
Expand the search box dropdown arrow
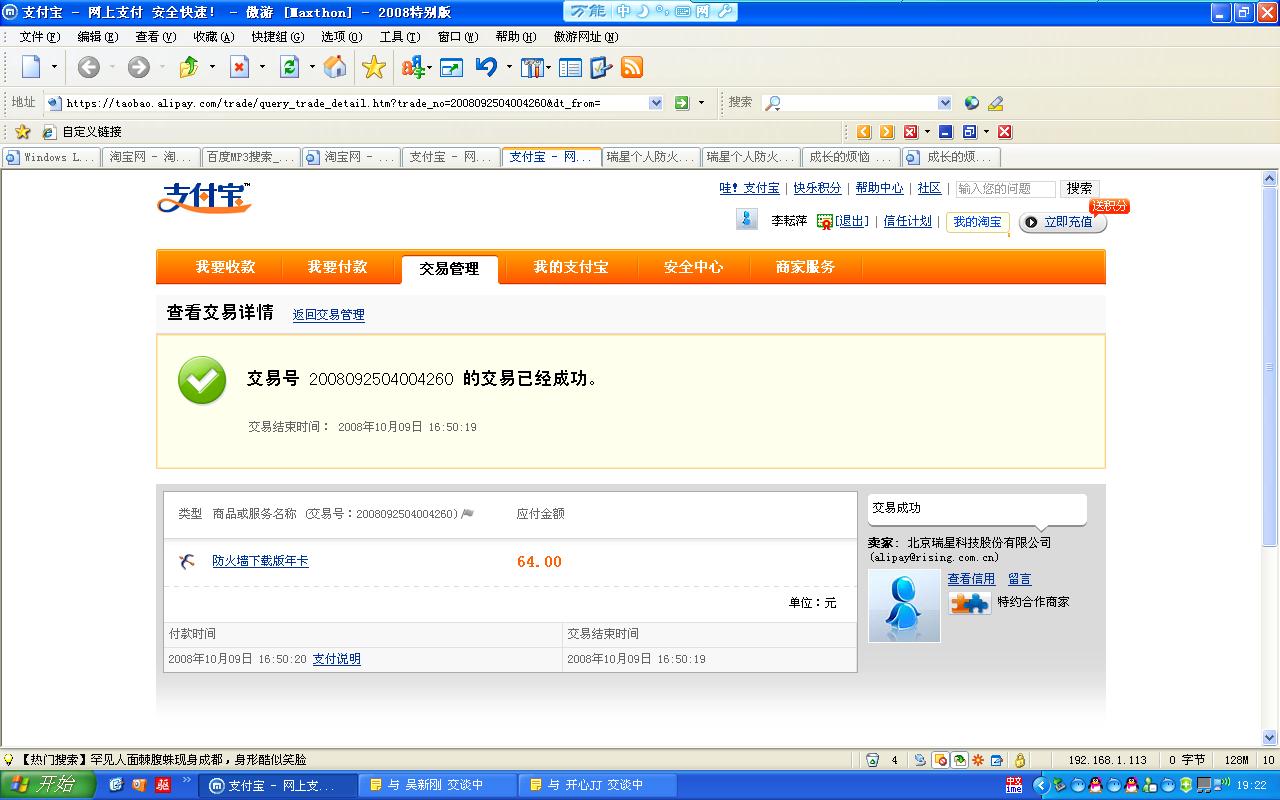pos(945,103)
